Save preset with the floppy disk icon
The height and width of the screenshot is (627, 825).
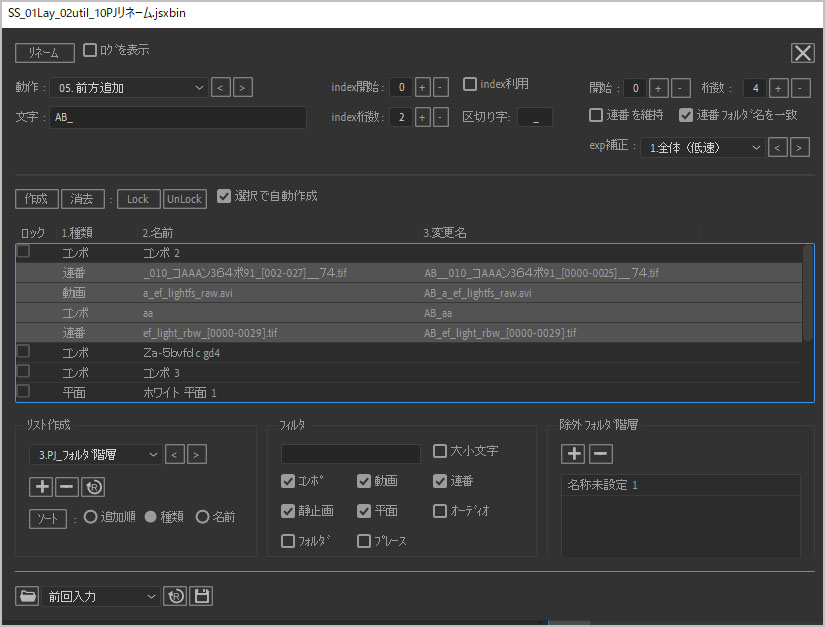click(202, 596)
